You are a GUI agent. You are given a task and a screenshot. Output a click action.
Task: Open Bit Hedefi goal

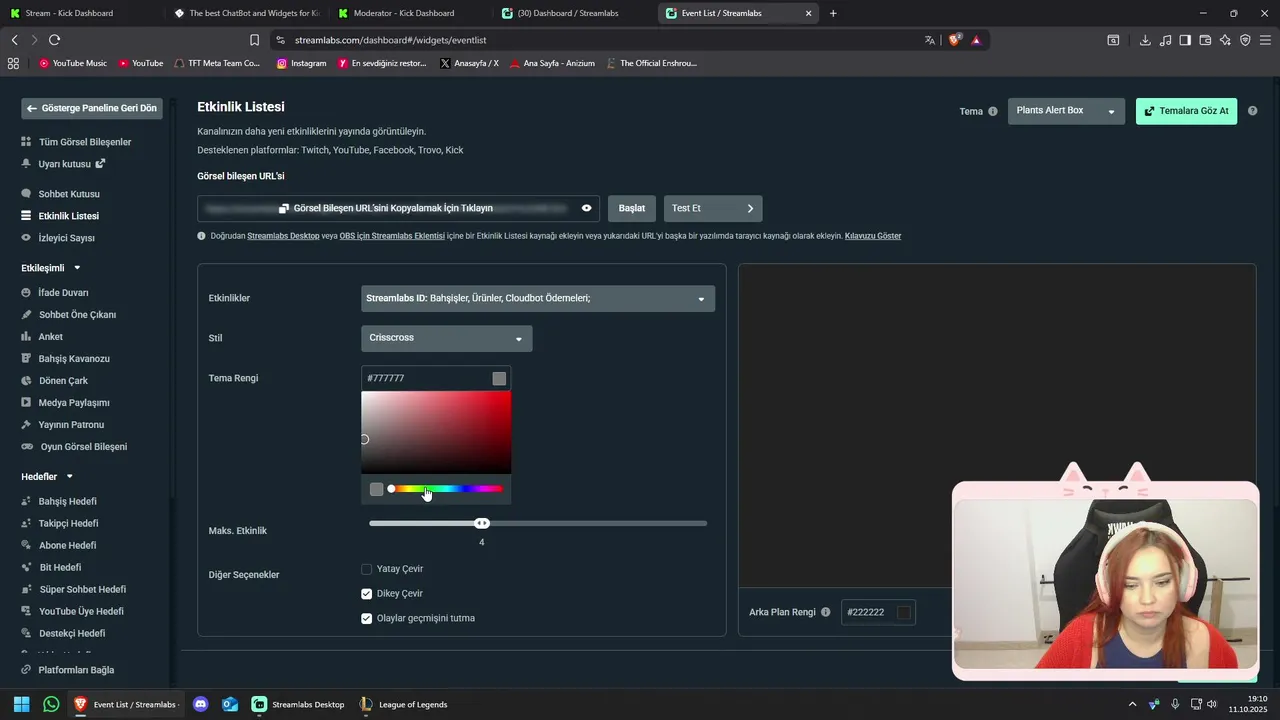coord(60,567)
